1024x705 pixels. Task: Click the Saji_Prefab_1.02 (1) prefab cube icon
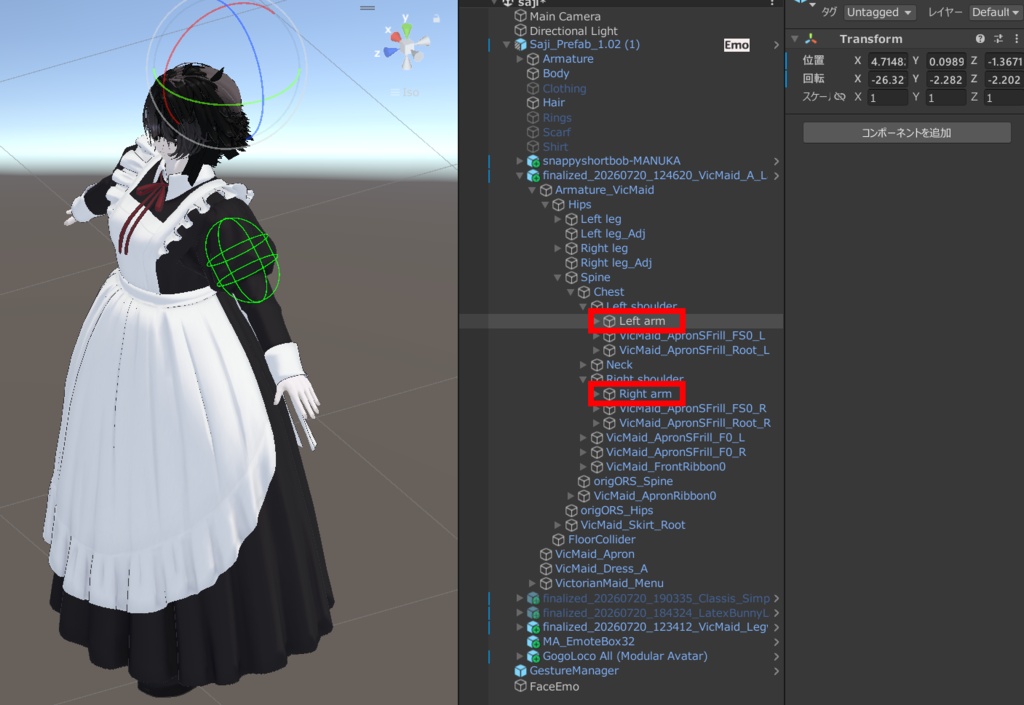[x=520, y=44]
